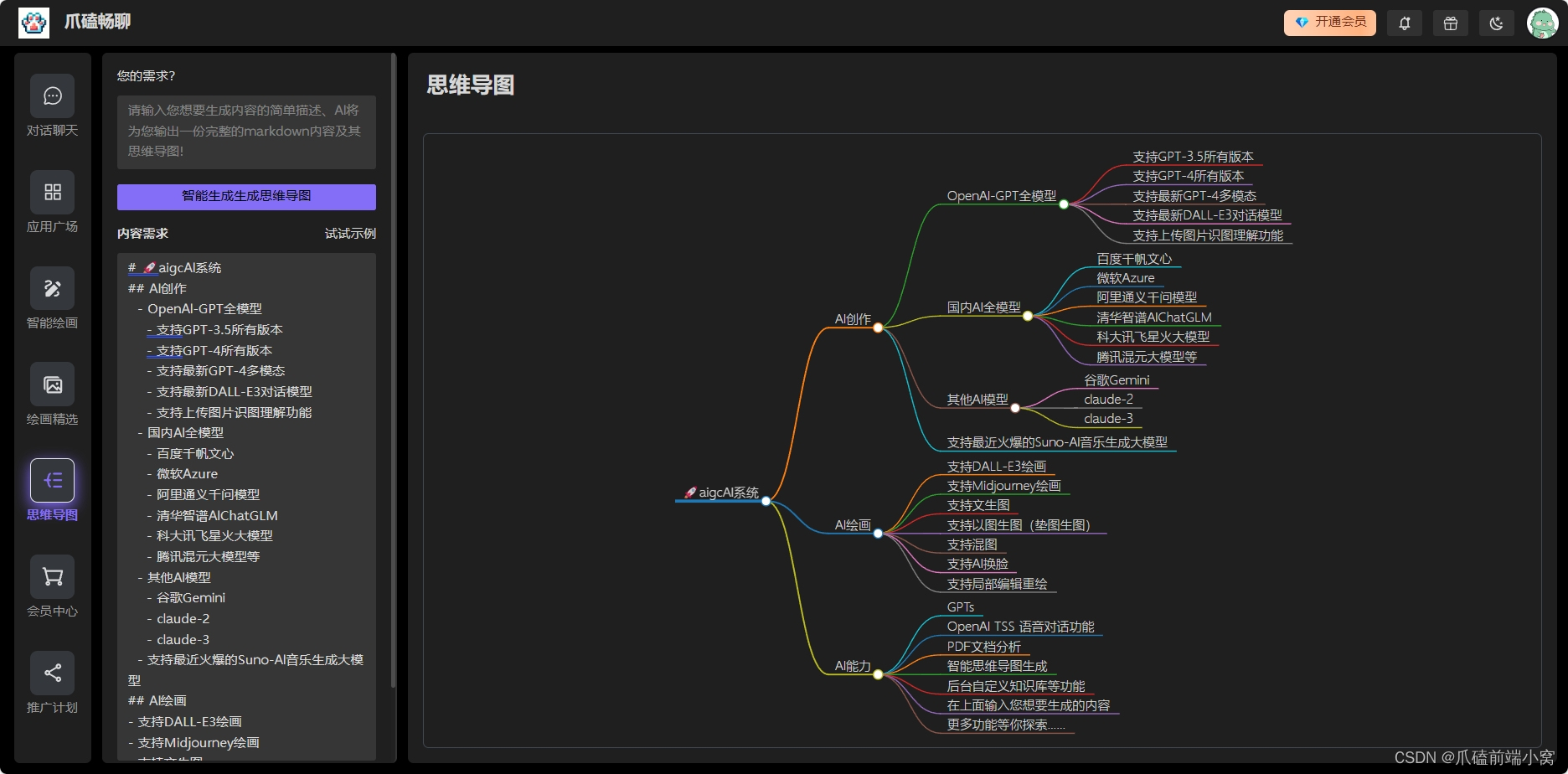This screenshot has width=1568, height=774.
Task: Click the OpenAI TSS 语音对话功能 node
Action: click(x=1020, y=627)
